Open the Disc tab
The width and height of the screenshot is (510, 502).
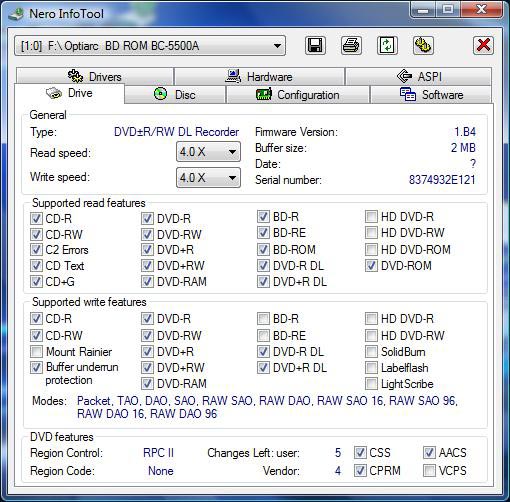tap(175, 95)
